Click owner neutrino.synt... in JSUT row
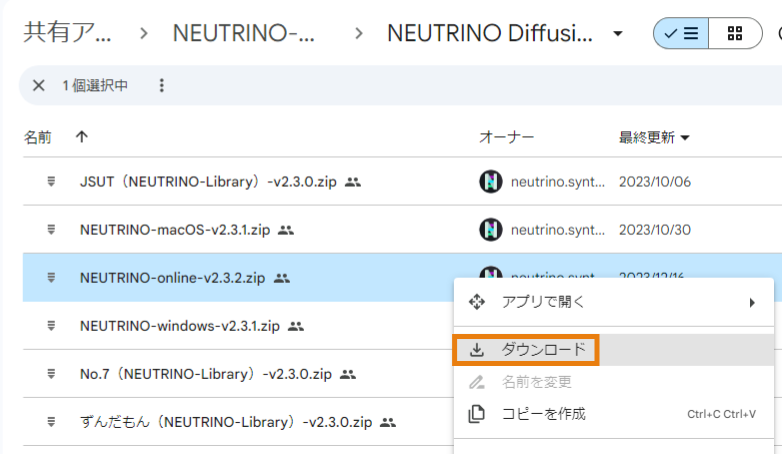 pos(558,182)
